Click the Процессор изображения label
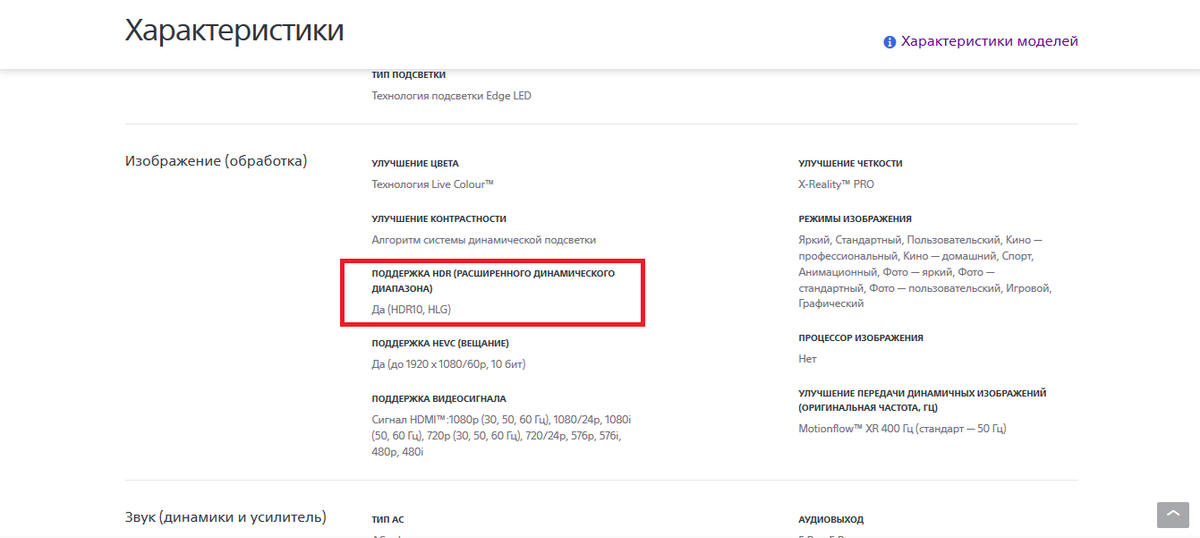The width and height of the screenshot is (1200, 538). (x=860, y=338)
